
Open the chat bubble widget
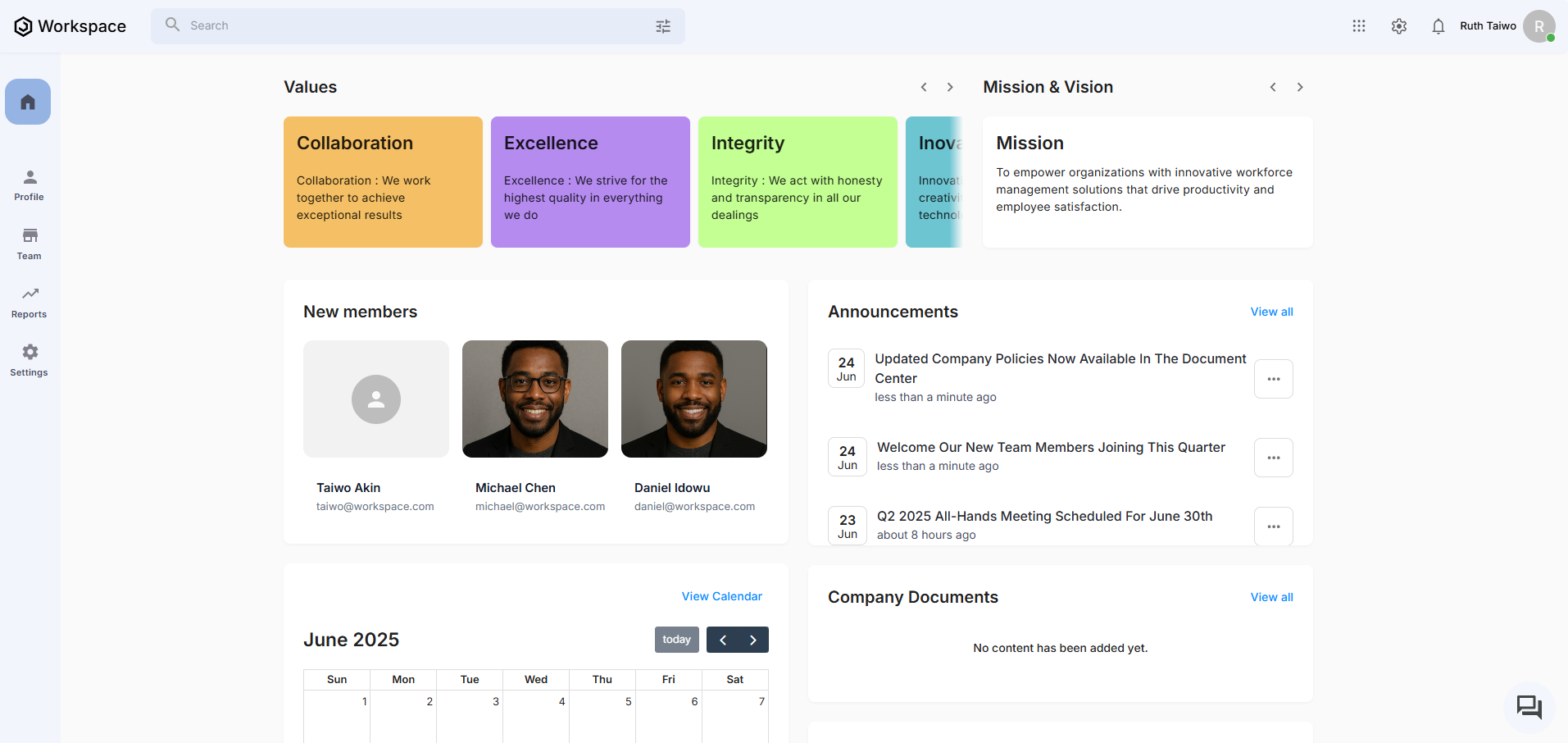[x=1529, y=707]
